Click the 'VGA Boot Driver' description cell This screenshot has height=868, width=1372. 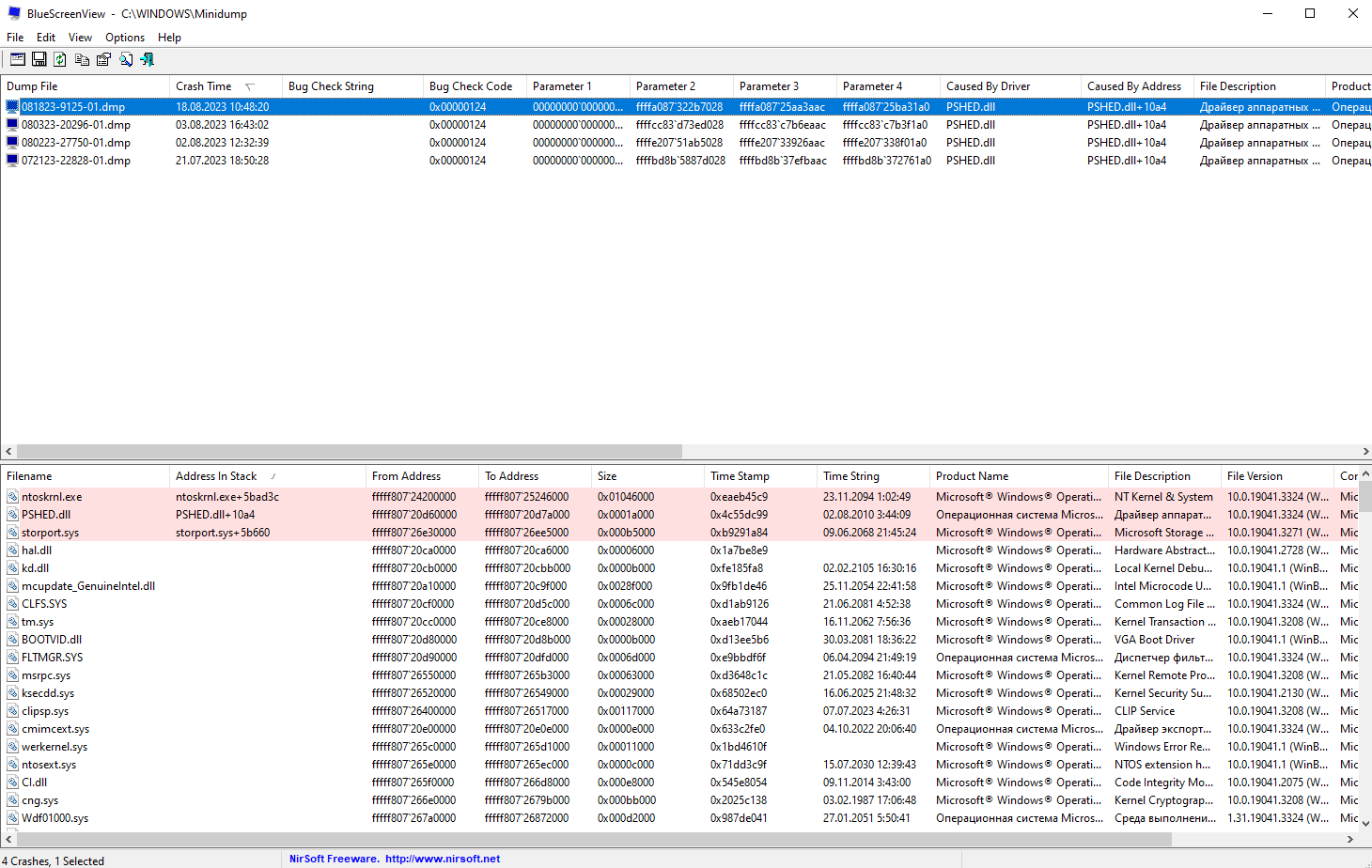1154,640
